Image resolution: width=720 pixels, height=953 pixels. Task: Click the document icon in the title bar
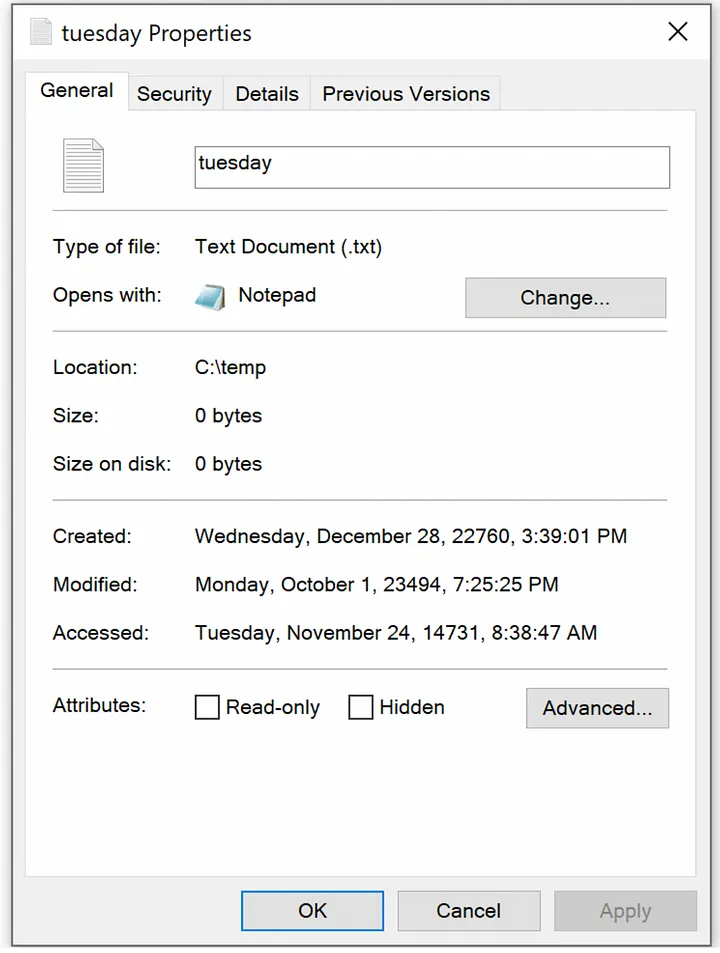point(41,32)
